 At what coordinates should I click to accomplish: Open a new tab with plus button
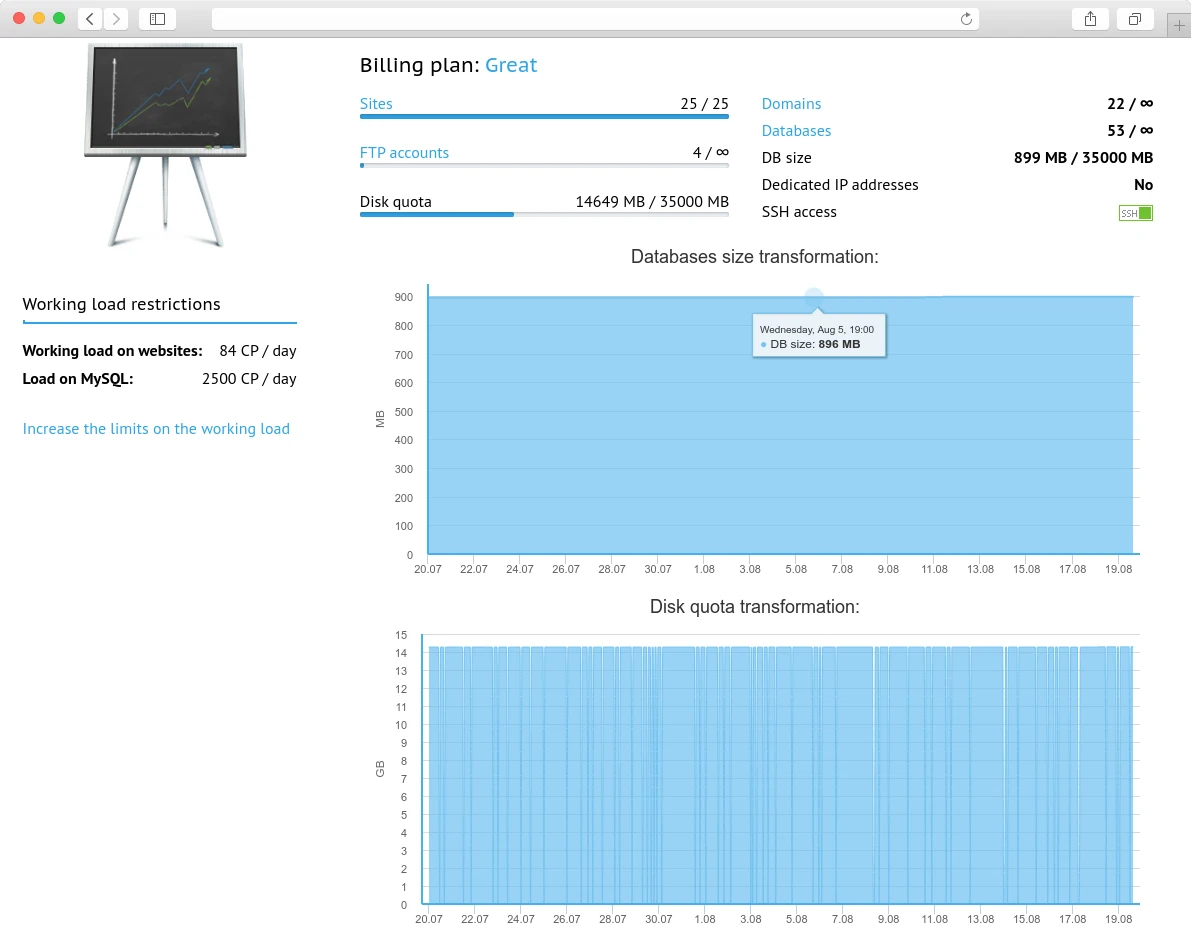[1180, 26]
